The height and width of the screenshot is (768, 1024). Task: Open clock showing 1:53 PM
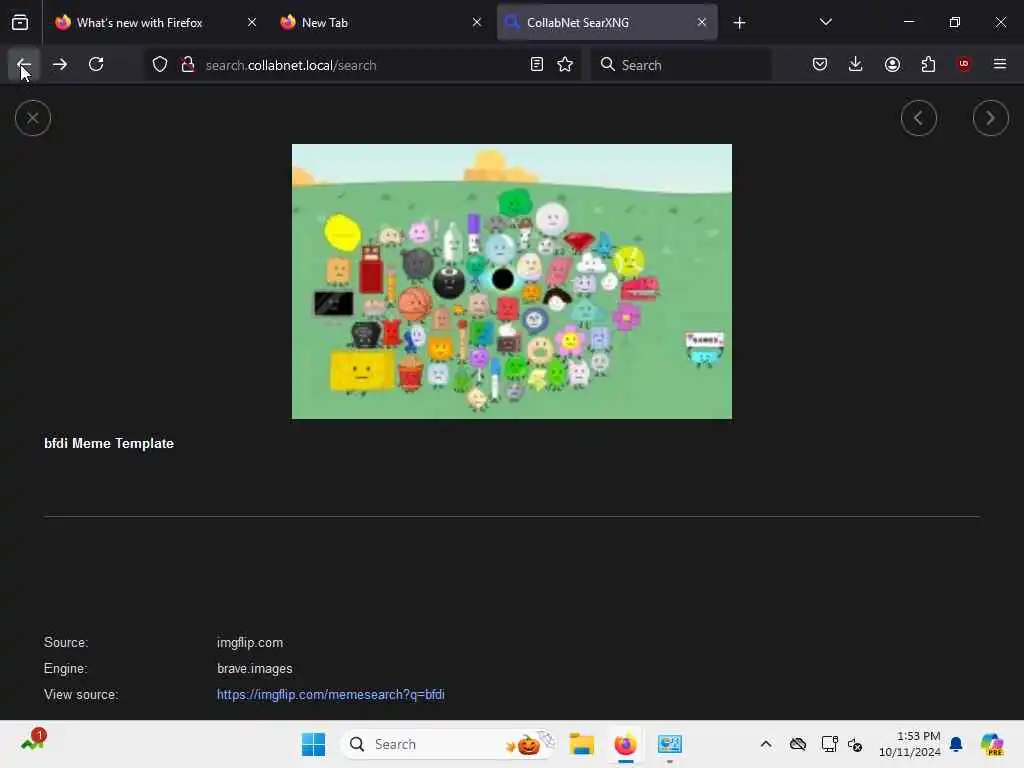pyautogui.click(x=910, y=744)
